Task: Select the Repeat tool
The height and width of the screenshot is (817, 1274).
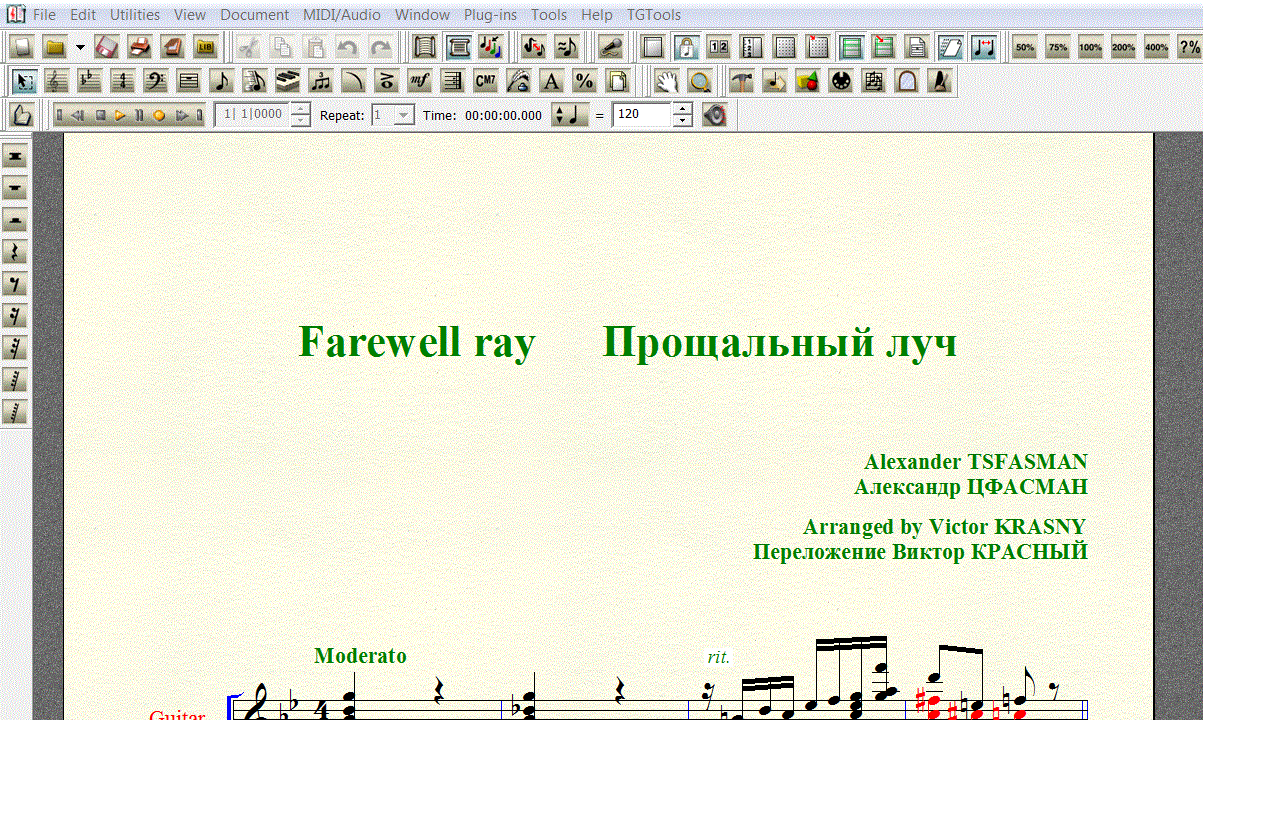Action: tap(452, 81)
